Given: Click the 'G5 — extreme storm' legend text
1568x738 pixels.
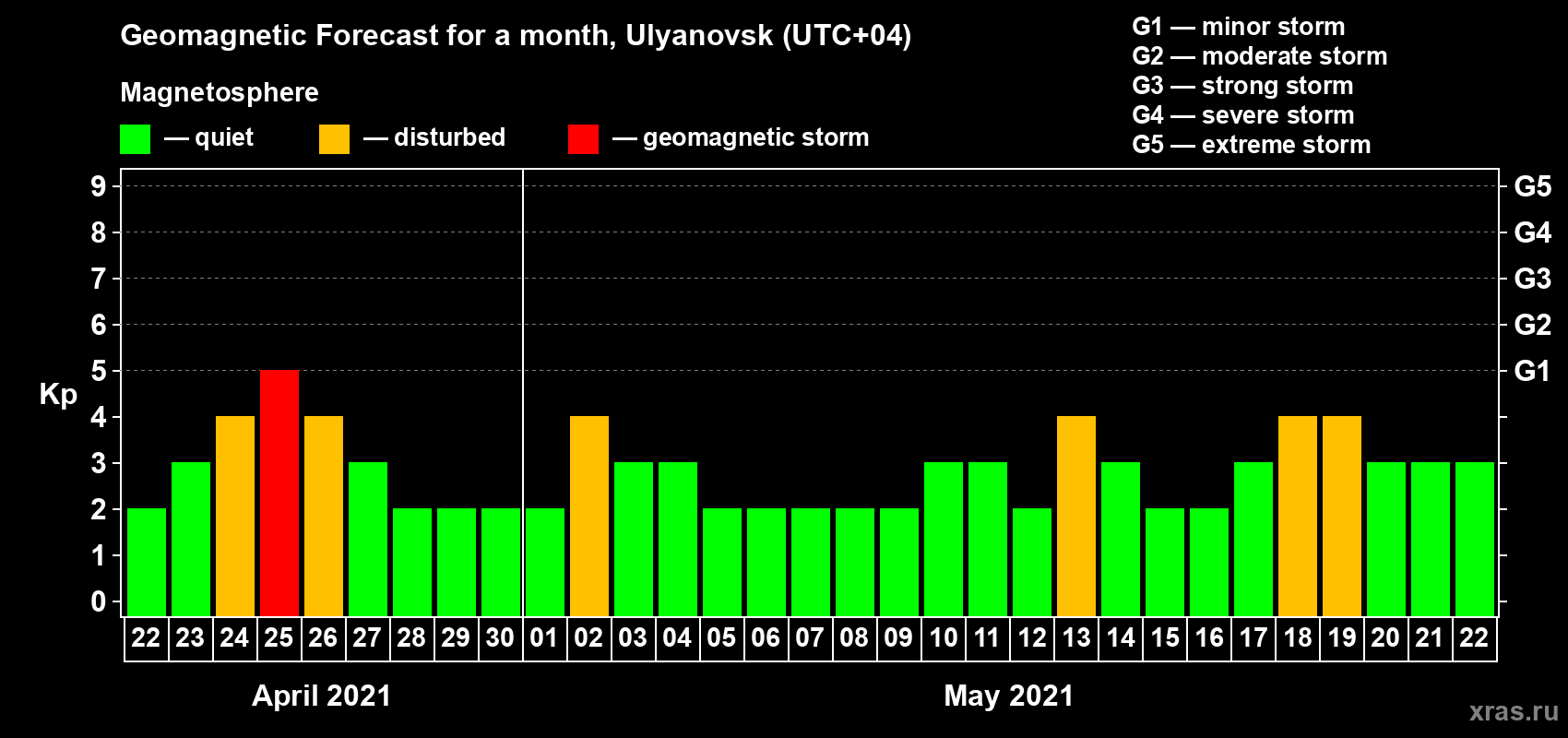Looking at the screenshot, I should point(1252,145).
